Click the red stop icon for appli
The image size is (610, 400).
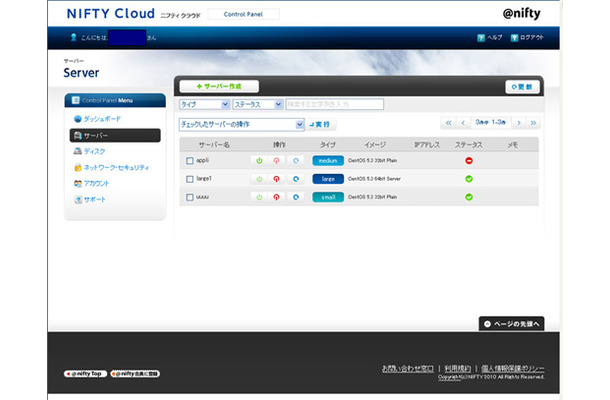click(276, 161)
